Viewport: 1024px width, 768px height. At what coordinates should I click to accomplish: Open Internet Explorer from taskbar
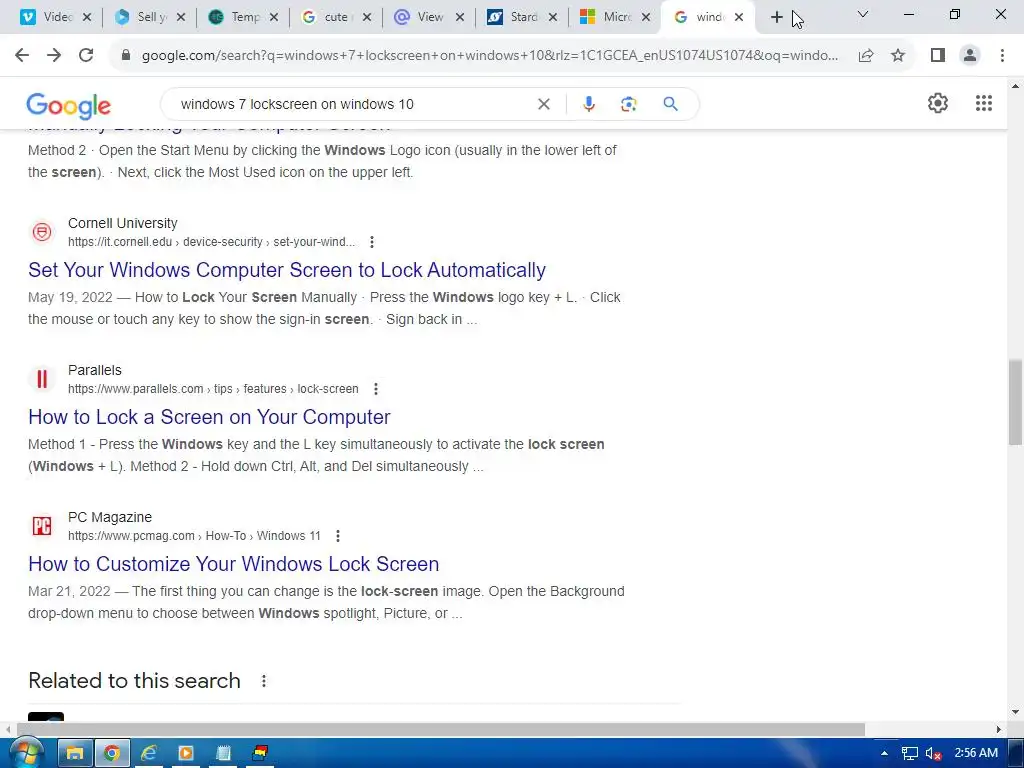(149, 753)
